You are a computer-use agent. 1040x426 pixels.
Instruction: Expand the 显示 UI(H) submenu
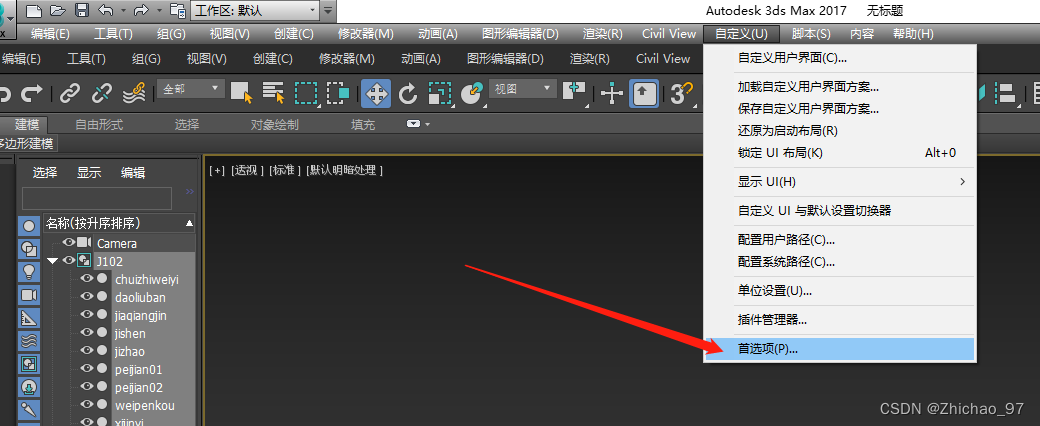[x=838, y=181]
